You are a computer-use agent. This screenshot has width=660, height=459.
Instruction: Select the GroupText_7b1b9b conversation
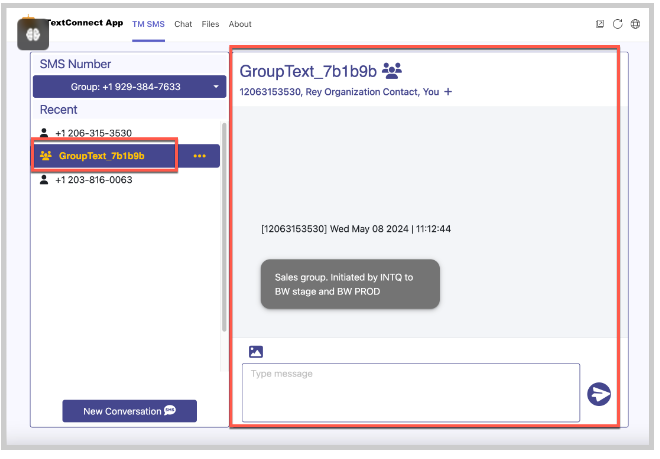pos(101,156)
